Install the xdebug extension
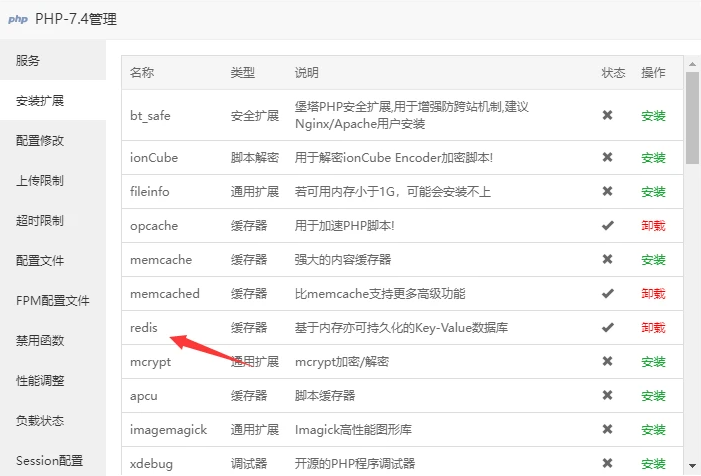701x476 pixels. pyautogui.click(x=653, y=463)
